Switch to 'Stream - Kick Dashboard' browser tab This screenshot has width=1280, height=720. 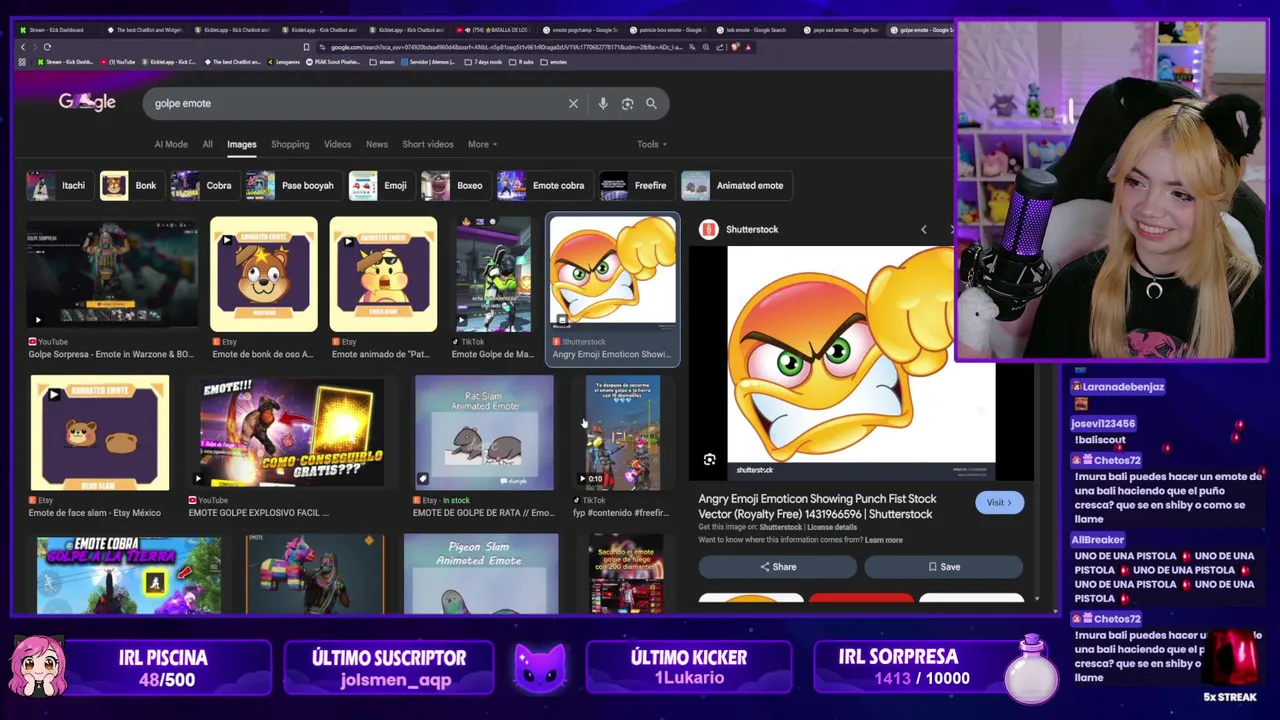(56, 30)
